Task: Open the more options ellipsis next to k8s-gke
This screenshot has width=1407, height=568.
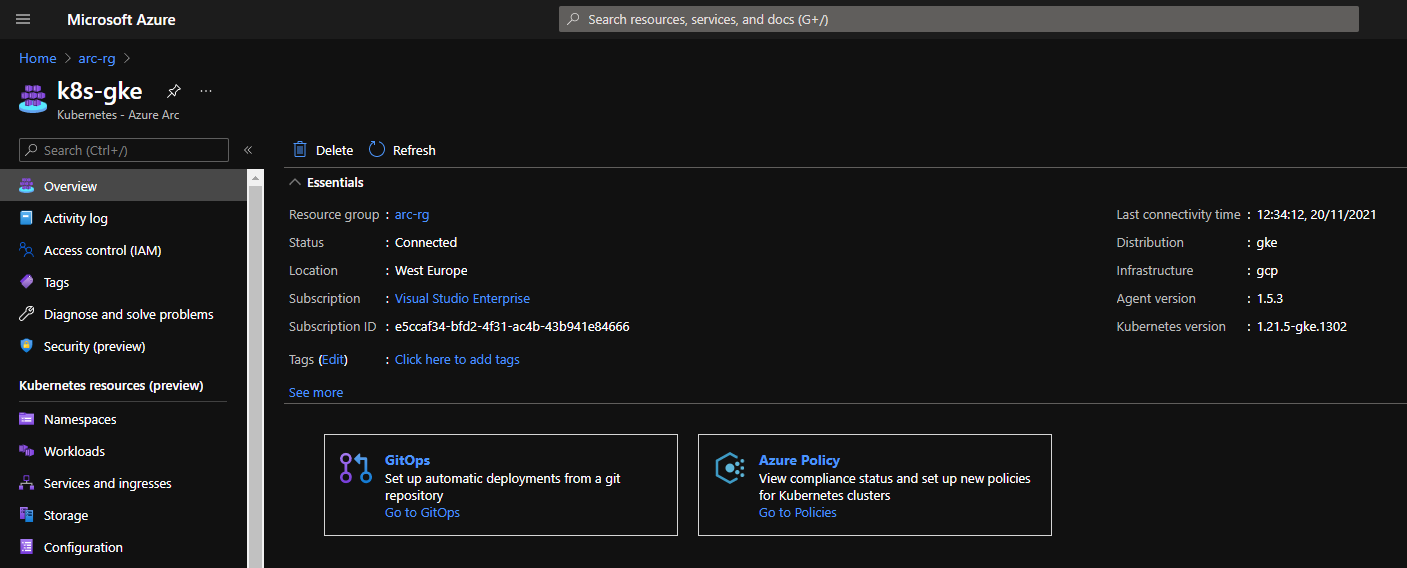Action: [x=206, y=91]
